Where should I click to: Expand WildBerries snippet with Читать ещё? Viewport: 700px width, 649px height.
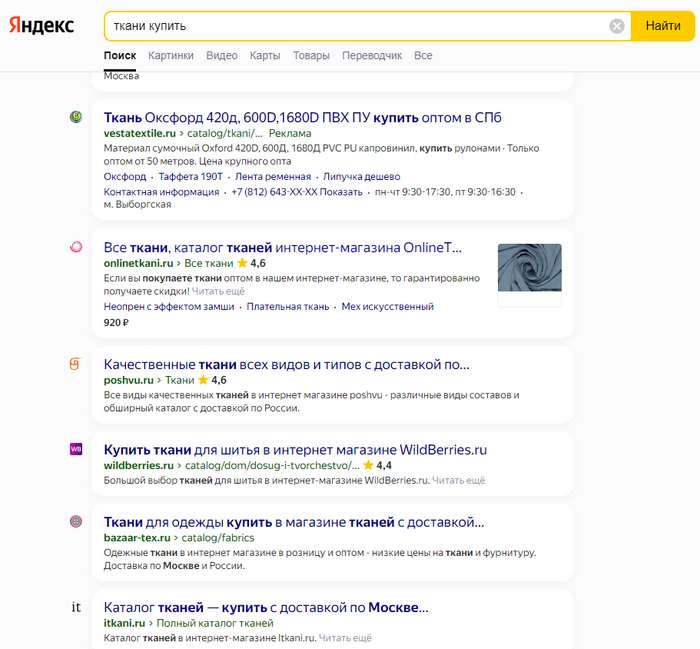click(x=459, y=480)
